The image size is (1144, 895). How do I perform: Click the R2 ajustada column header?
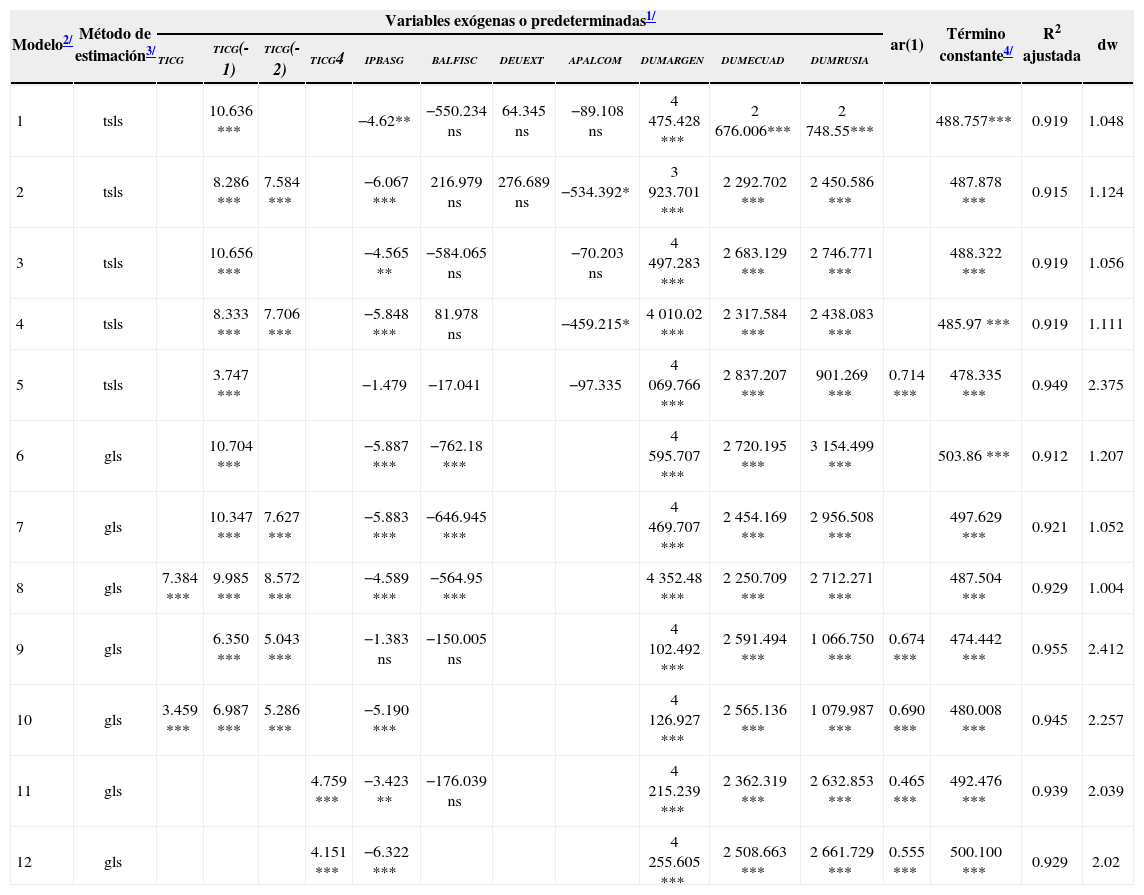click(1051, 45)
